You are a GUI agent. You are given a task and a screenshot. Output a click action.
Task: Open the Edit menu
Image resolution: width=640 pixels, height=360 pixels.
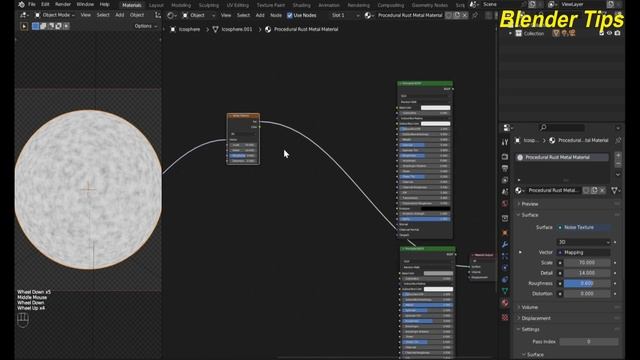pyautogui.click(x=45, y=4)
